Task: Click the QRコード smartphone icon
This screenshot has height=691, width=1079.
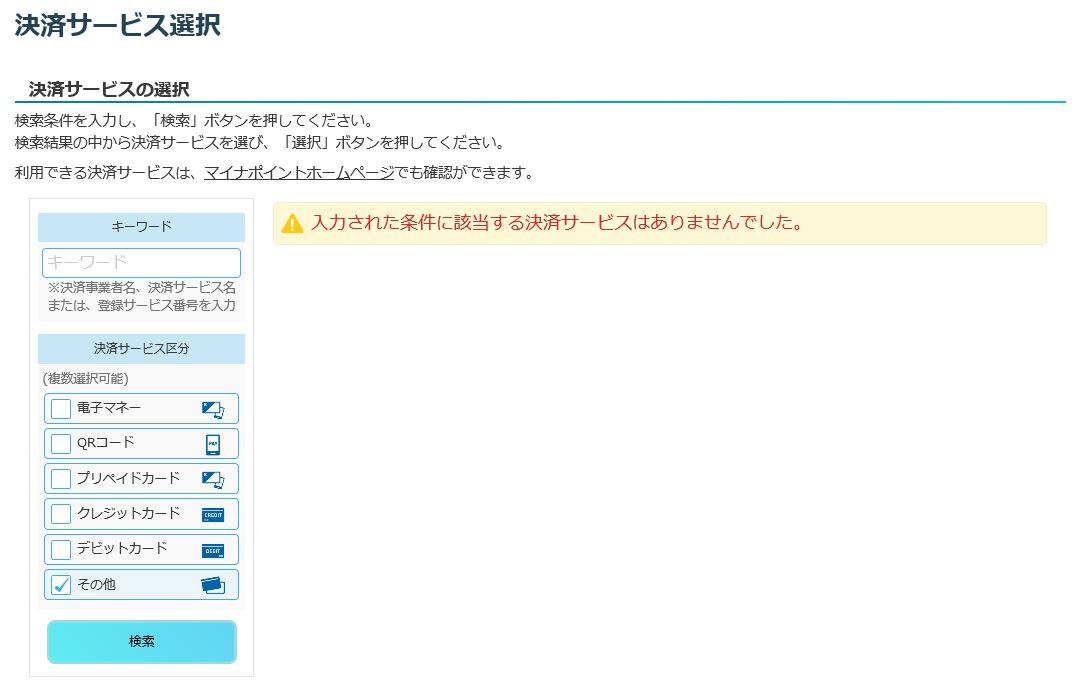Action: 213,445
